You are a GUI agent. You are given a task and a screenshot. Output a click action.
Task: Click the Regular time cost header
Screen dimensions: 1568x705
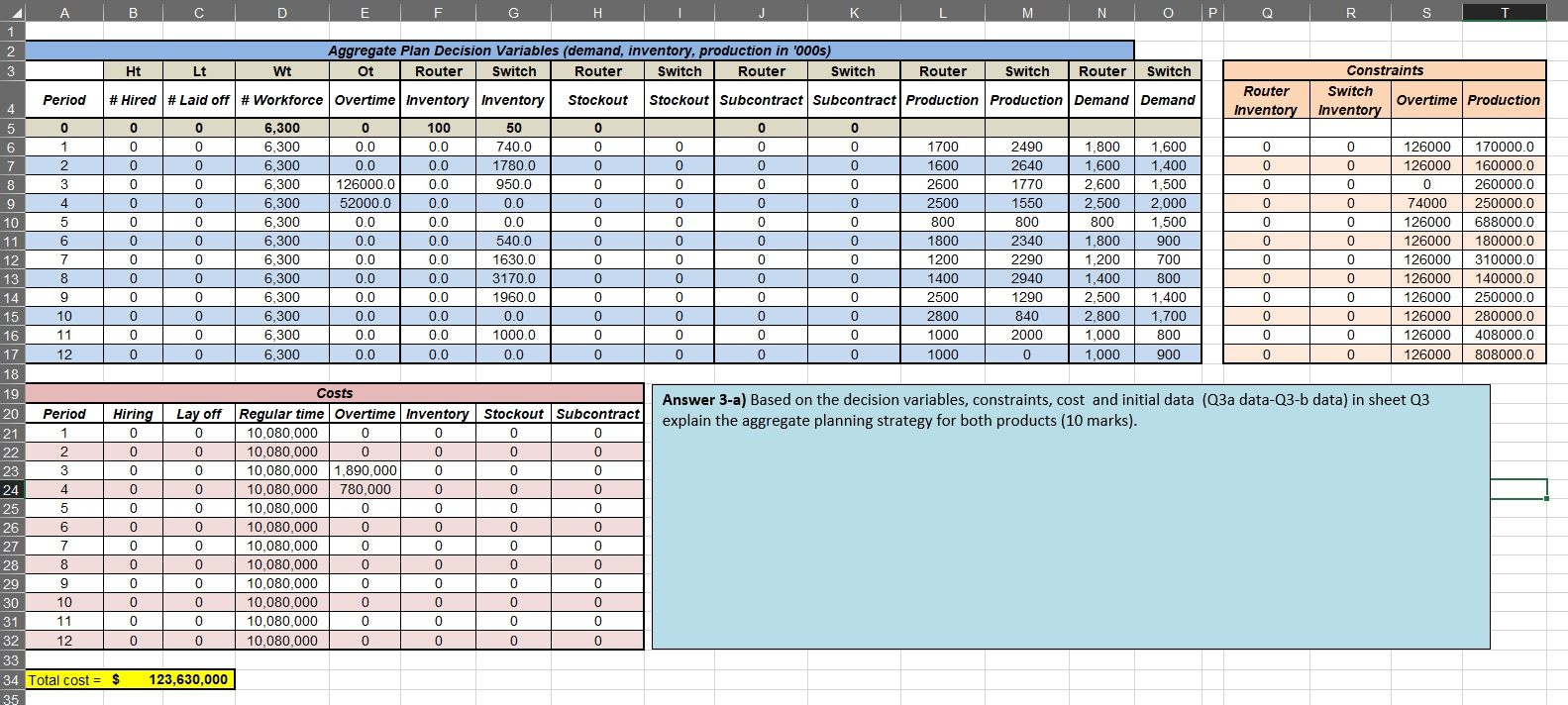(282, 414)
